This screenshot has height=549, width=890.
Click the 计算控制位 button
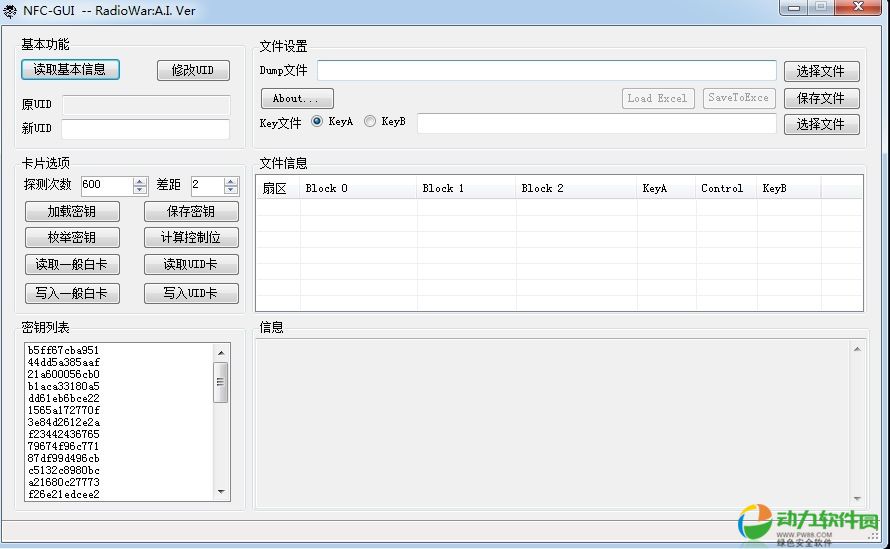pyautogui.click(x=192, y=238)
